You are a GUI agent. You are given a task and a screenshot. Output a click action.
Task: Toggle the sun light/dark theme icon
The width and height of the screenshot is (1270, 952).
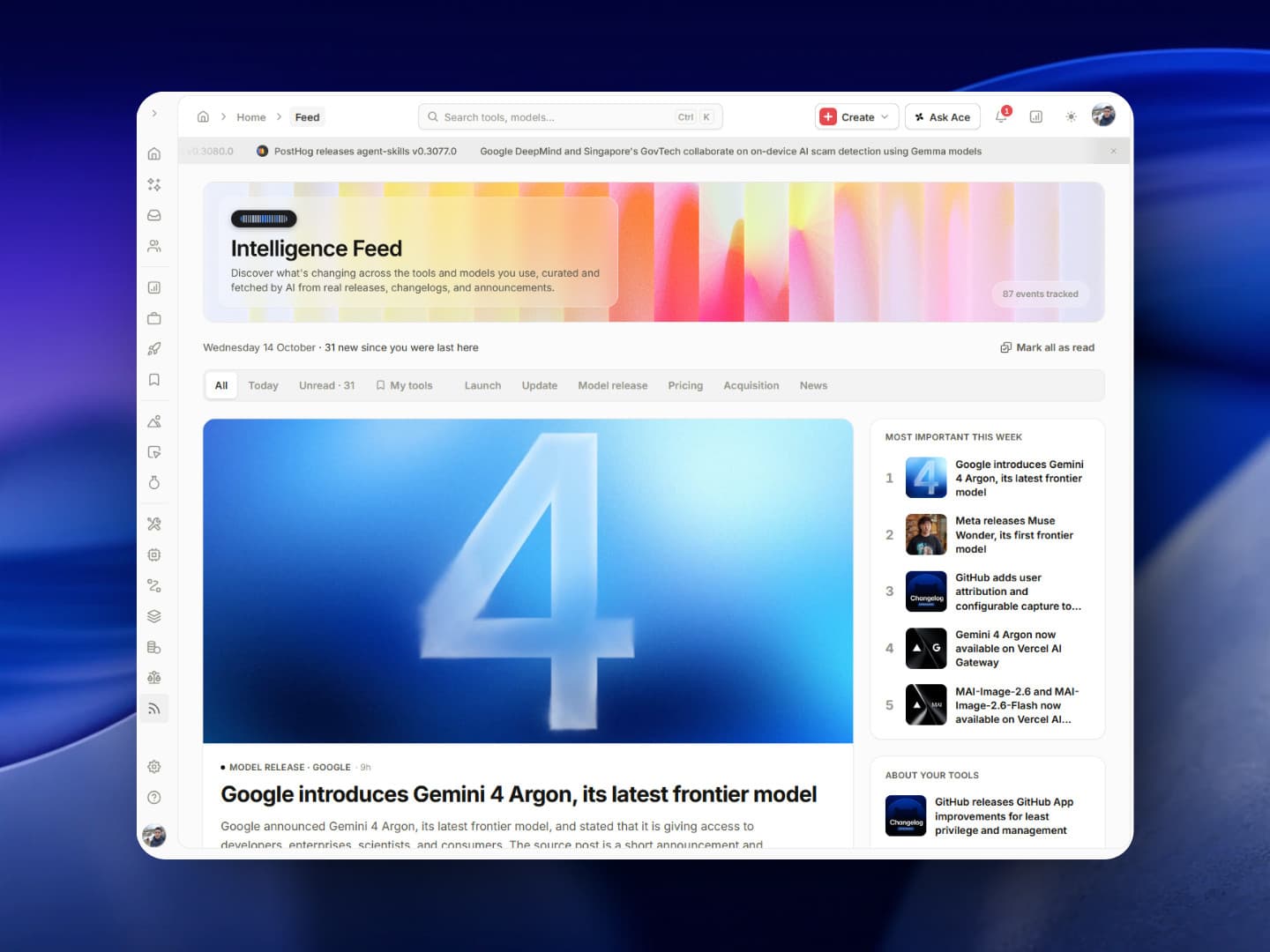coord(1071,116)
